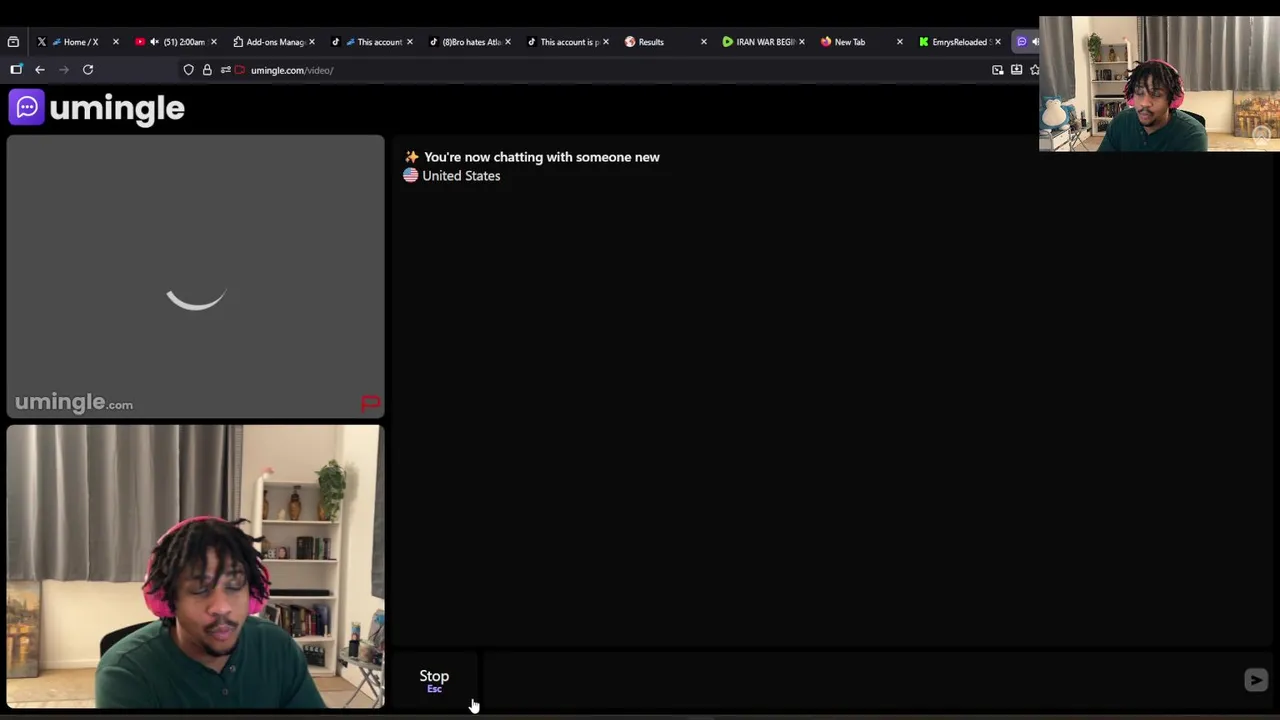Go back to the previous page
Viewport: 1280px width, 720px height.
(40, 70)
